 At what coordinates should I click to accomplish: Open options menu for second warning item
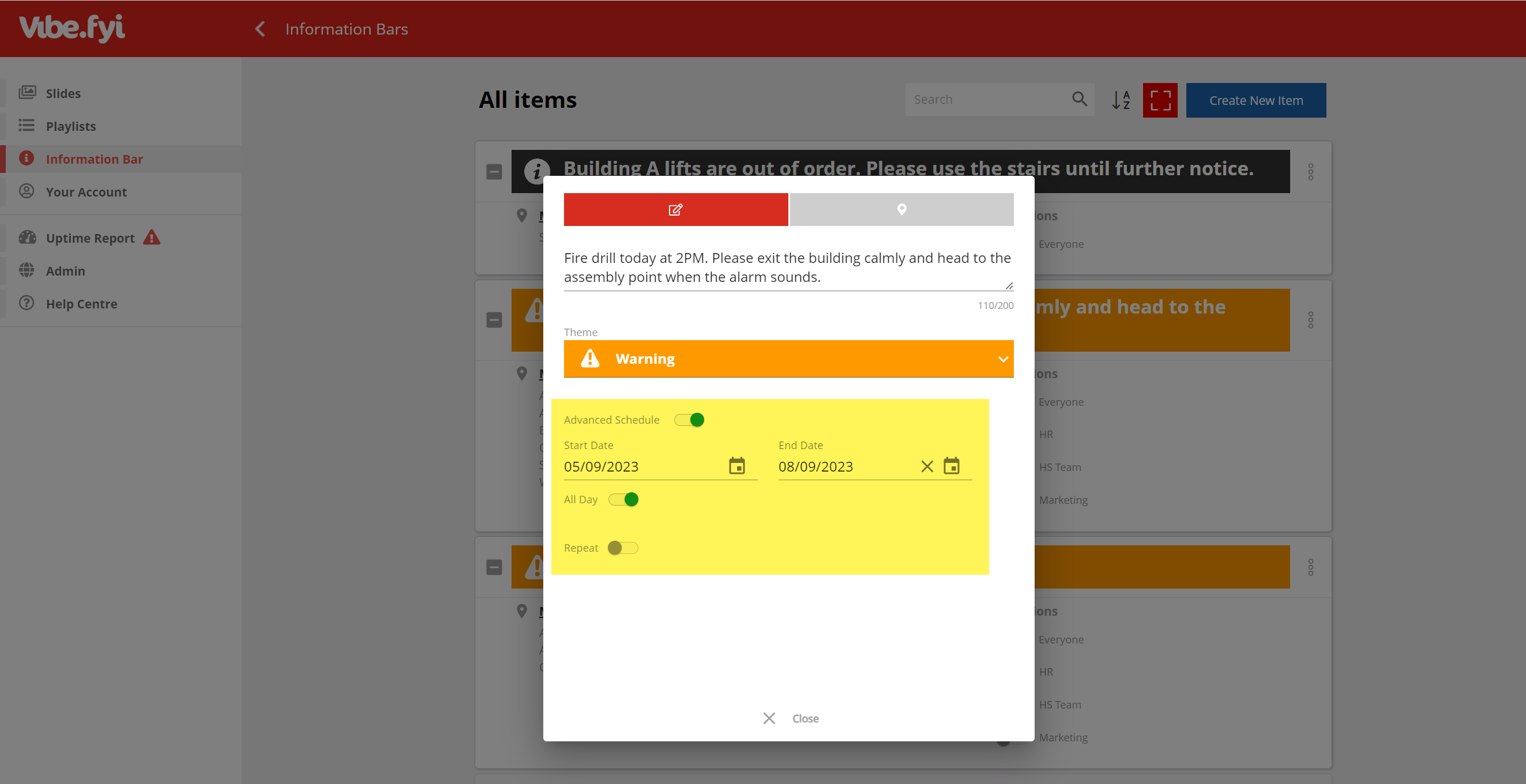coord(1310,320)
